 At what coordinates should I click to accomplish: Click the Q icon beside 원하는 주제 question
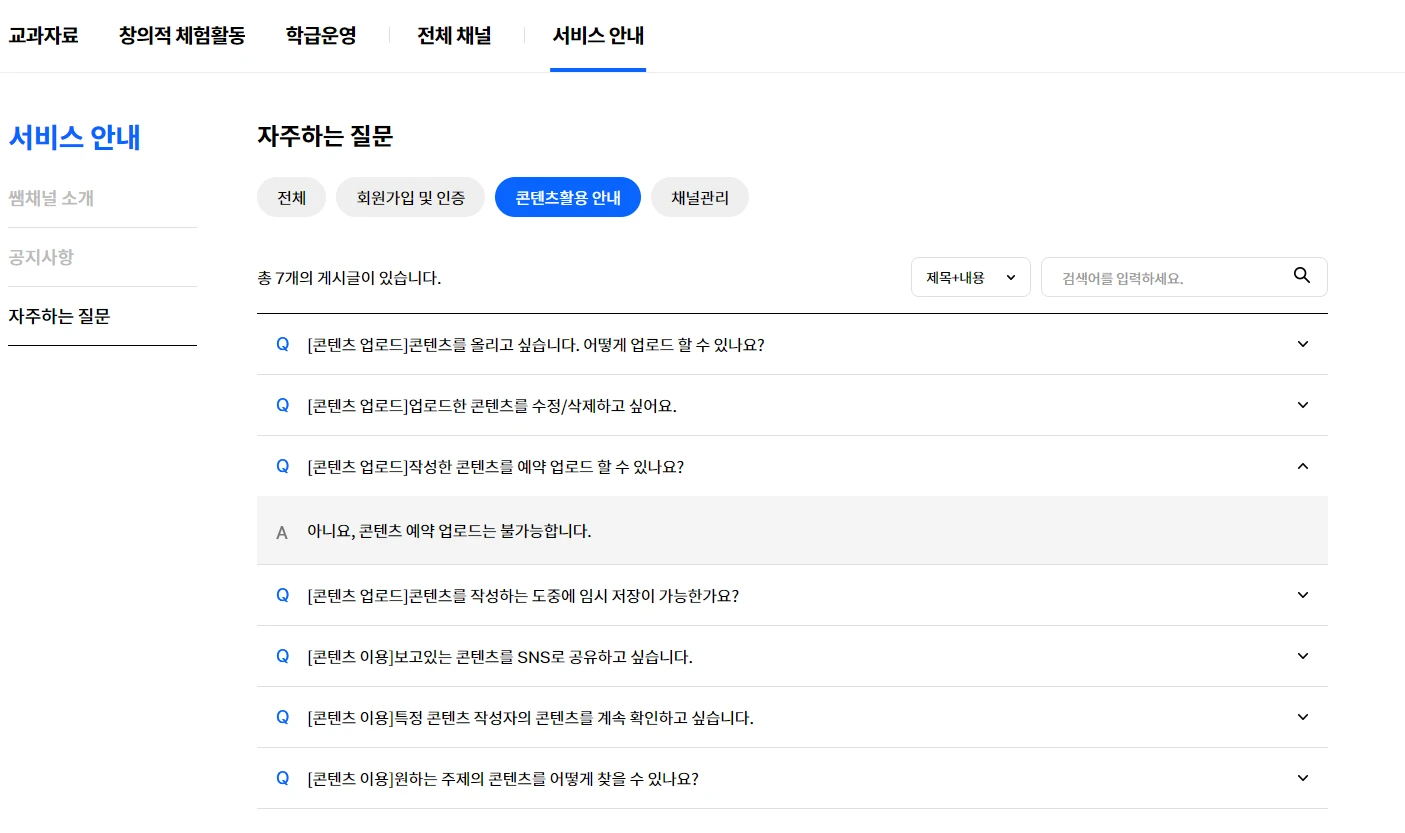pos(283,778)
